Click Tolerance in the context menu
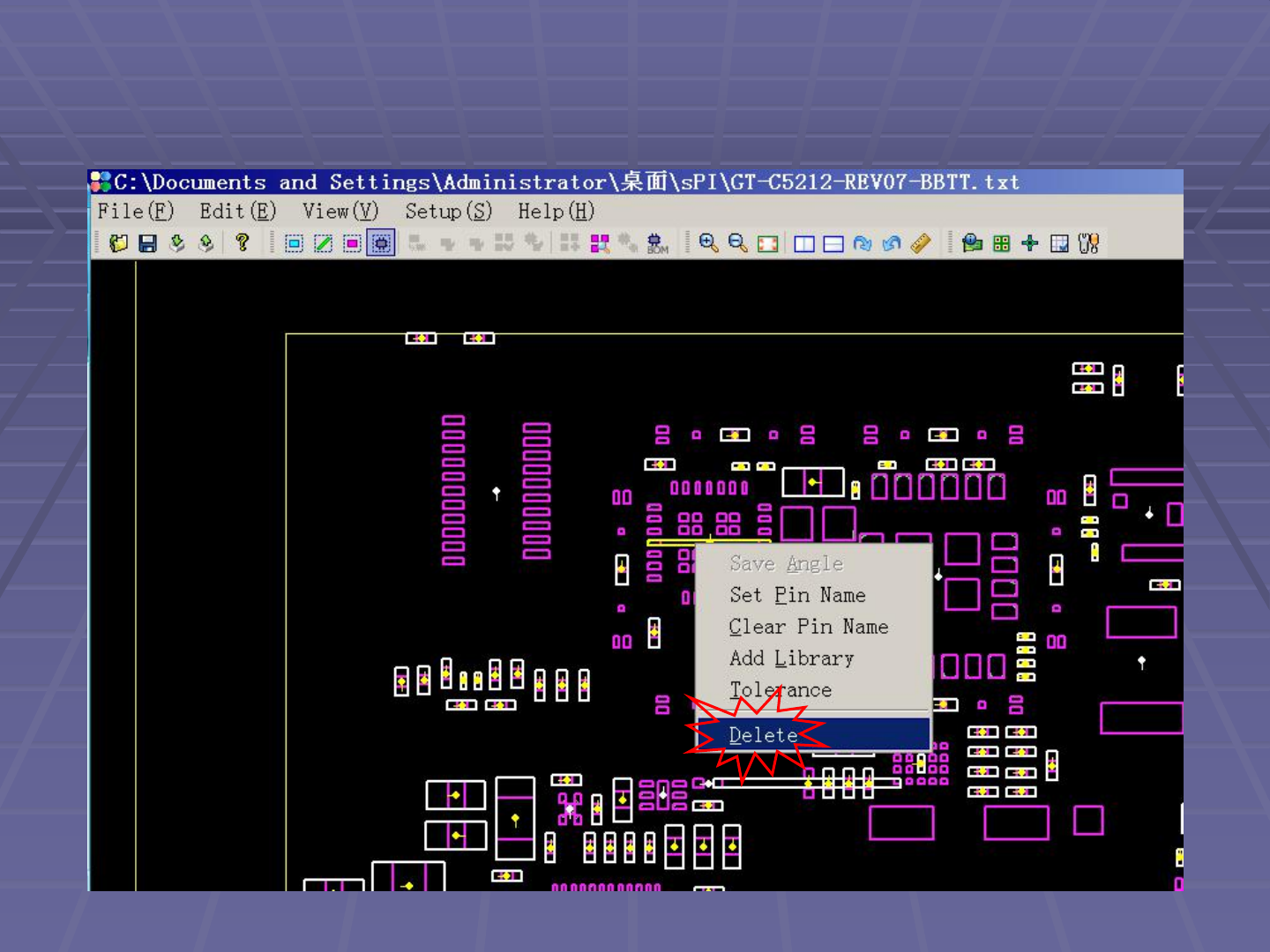1270x952 pixels. click(781, 690)
